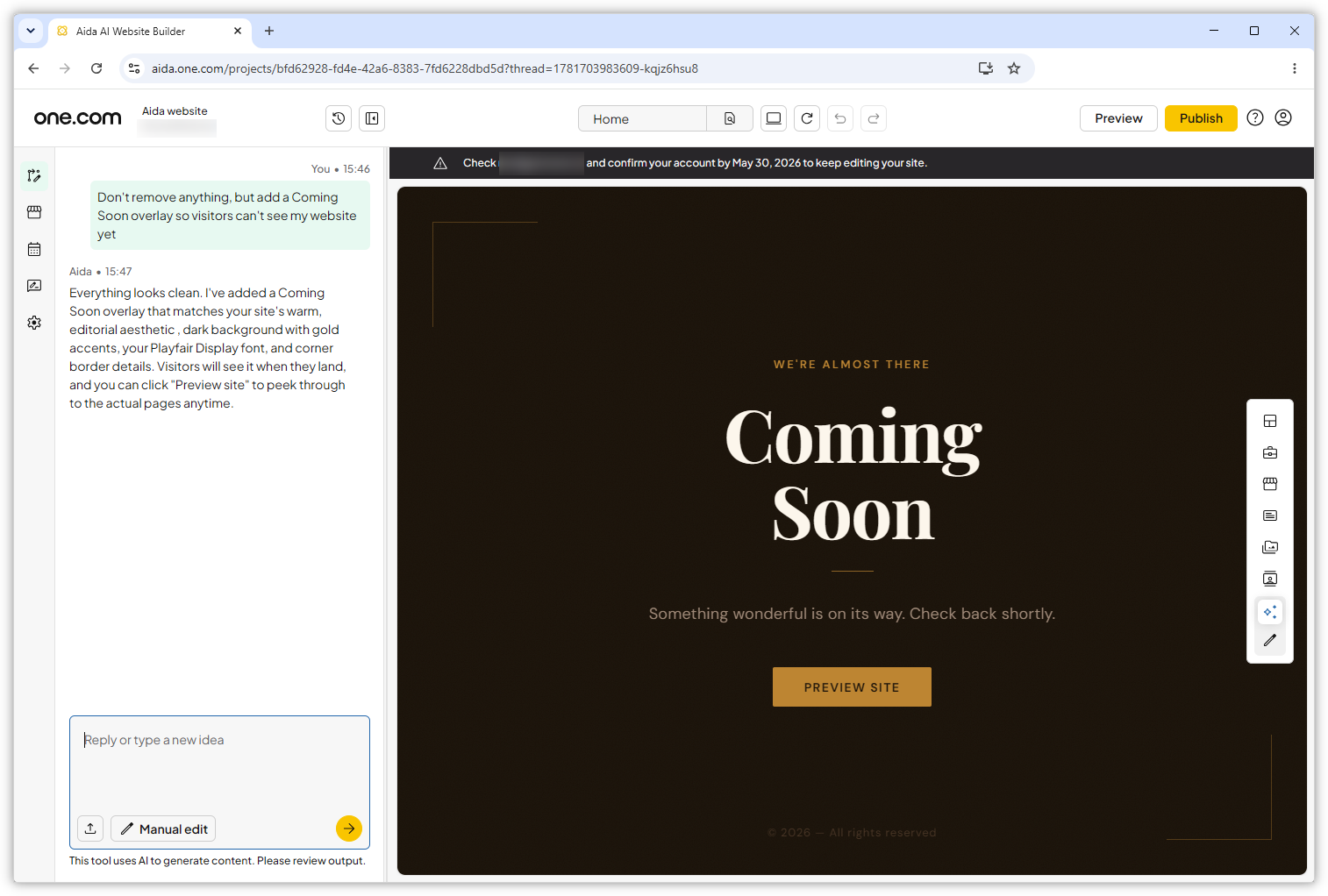Screen dimensions: 1328x896
Task: Open the tab search dropdown arrow
Action: pyautogui.click(x=31, y=31)
